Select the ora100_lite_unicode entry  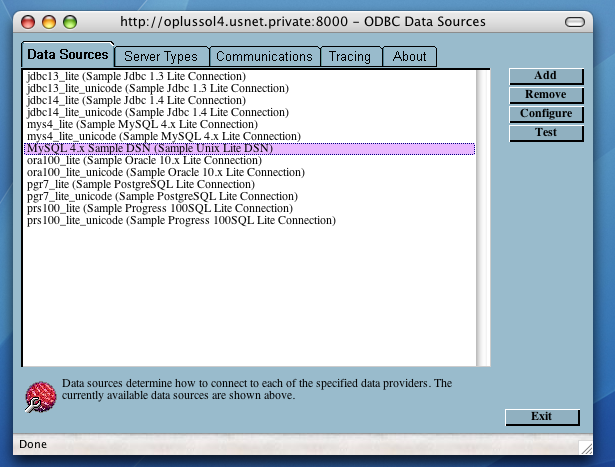tap(249, 173)
